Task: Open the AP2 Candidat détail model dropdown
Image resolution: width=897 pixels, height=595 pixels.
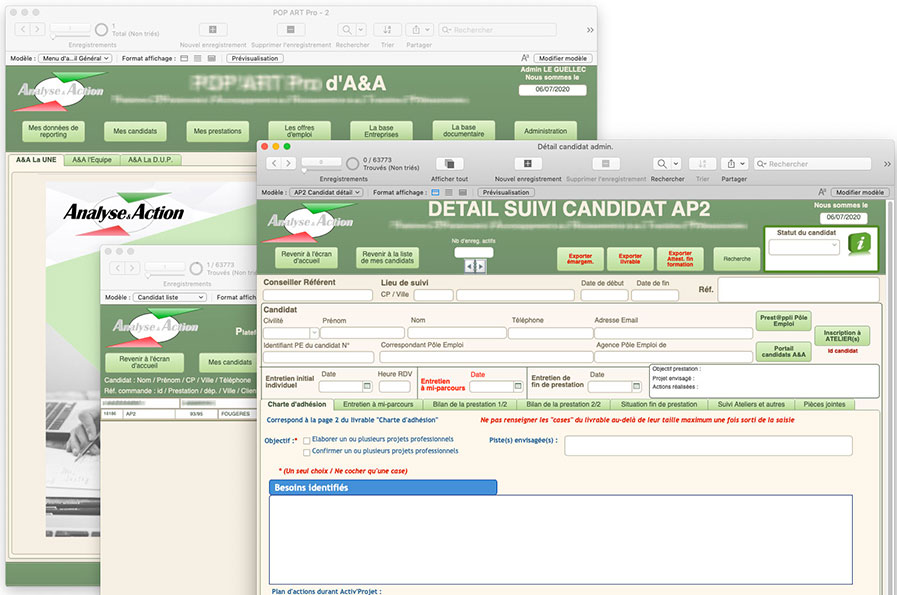Action: click(326, 192)
